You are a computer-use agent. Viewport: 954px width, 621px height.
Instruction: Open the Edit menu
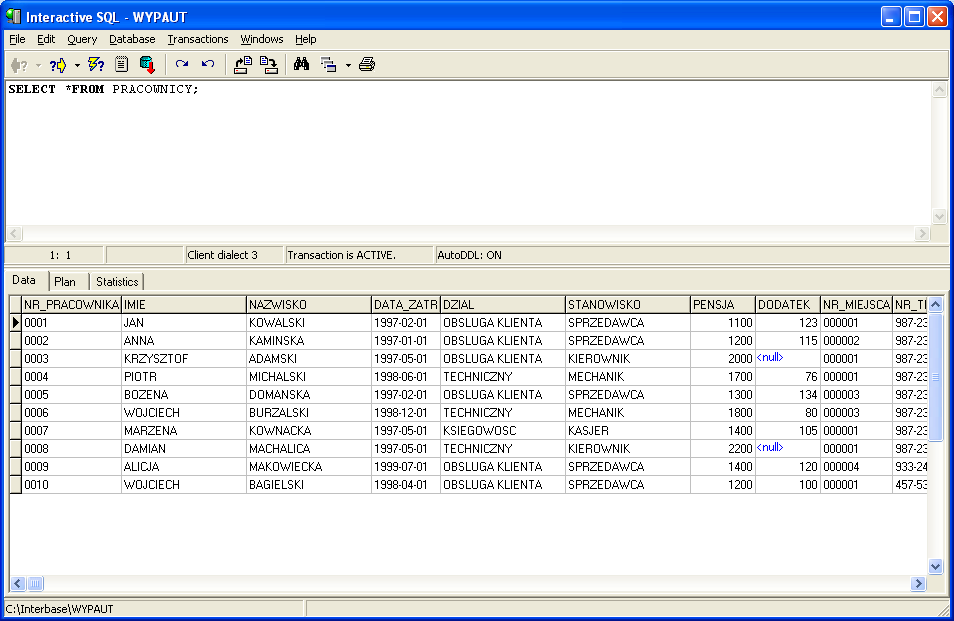click(x=46, y=39)
